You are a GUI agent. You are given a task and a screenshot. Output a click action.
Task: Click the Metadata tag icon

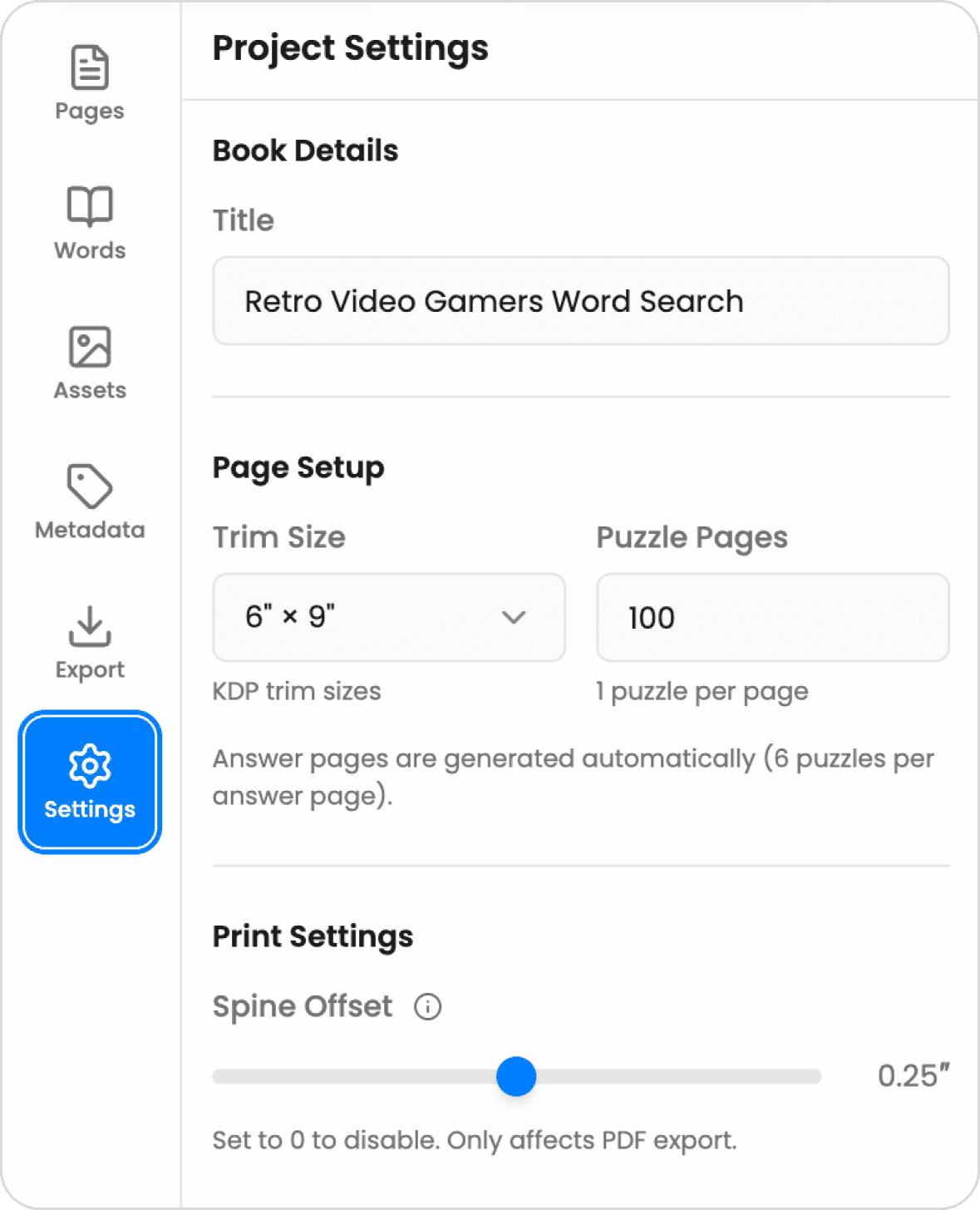89,487
